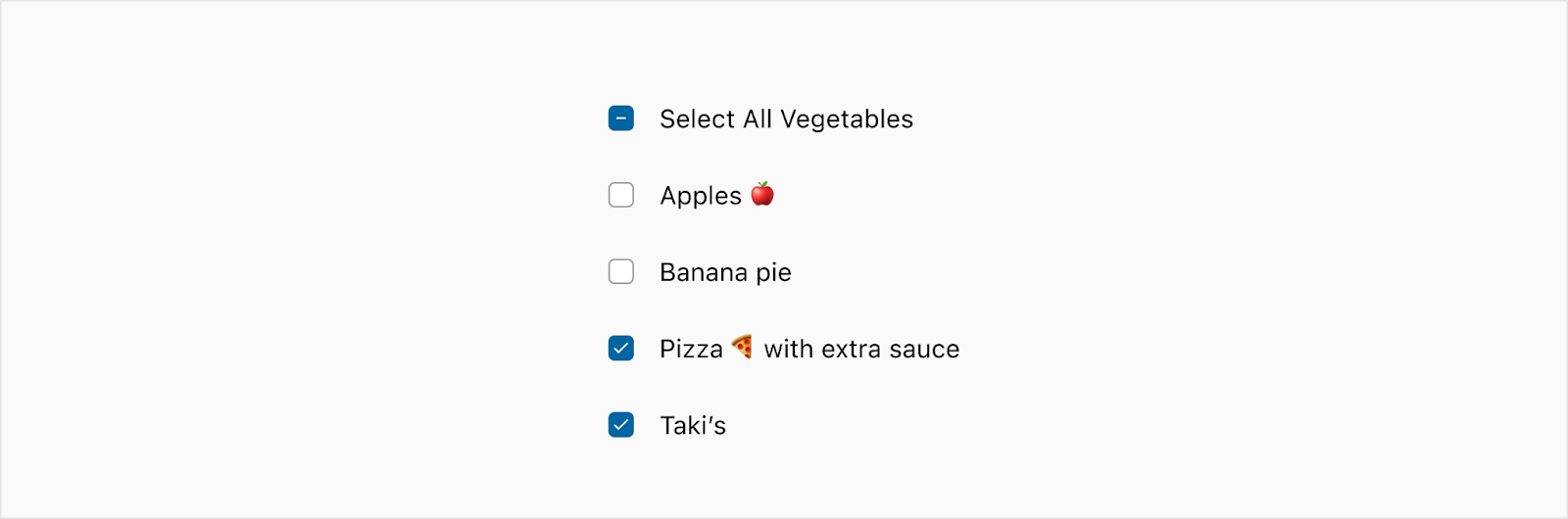
Task: Toggle the Select All Vegetables checkbox
Action: click(621, 118)
